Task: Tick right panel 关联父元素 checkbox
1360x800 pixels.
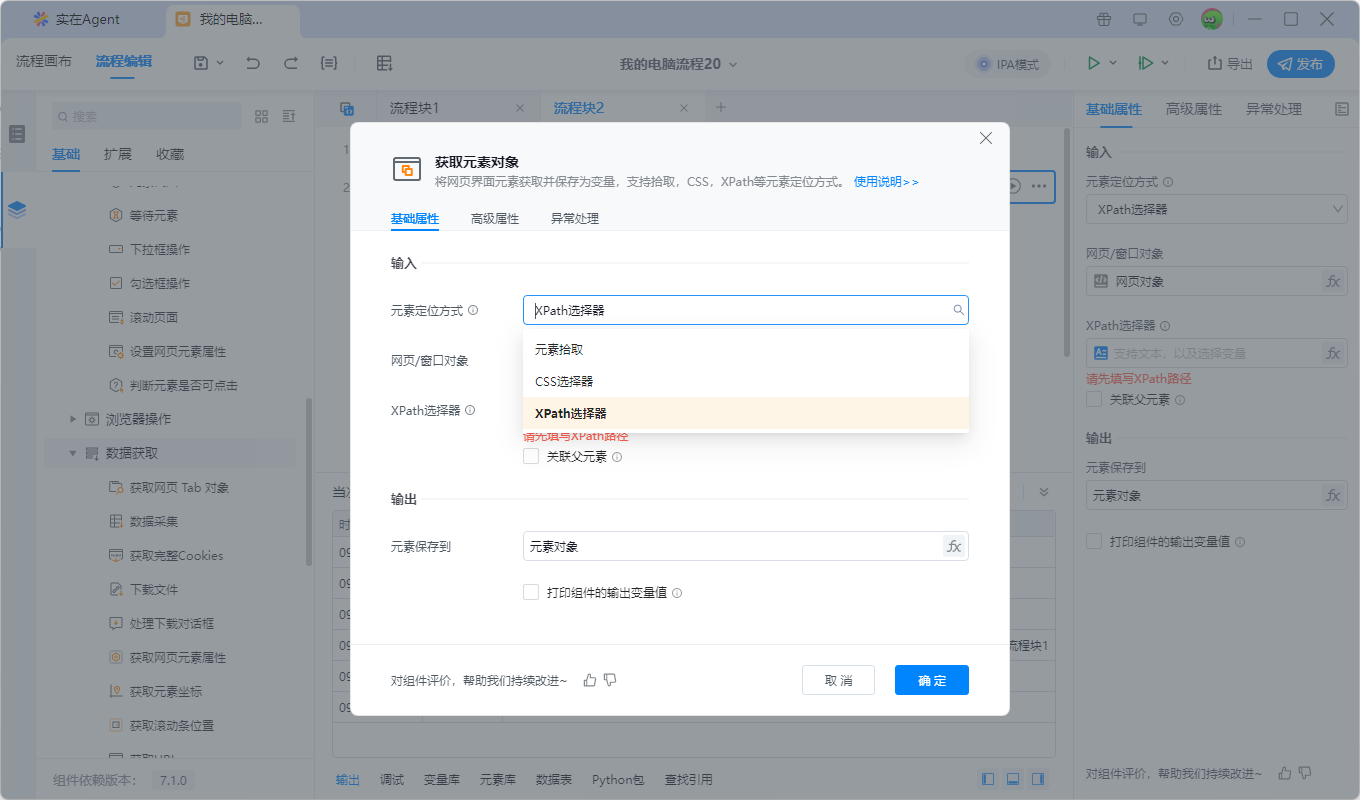Action: point(1094,399)
